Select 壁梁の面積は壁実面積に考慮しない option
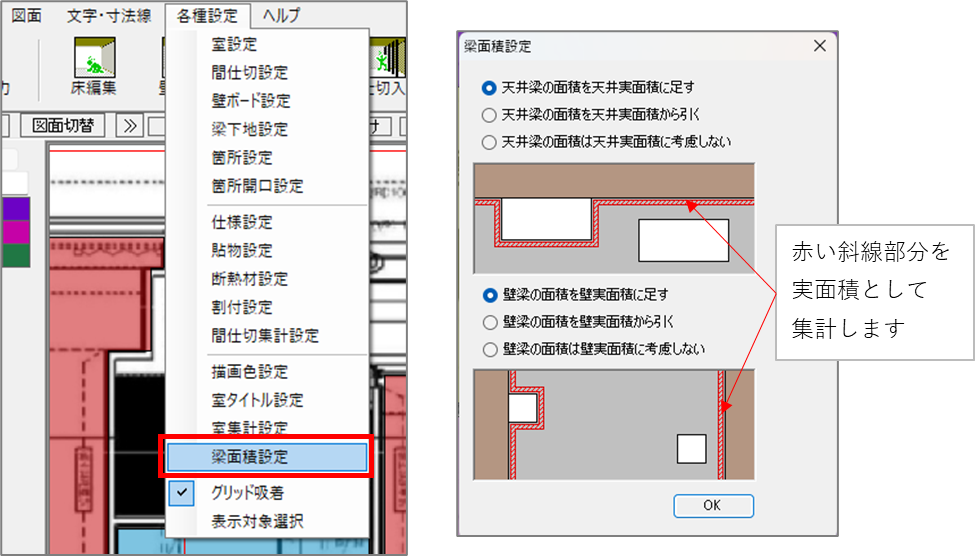Viewport: 975px width, 556px height. 490,350
